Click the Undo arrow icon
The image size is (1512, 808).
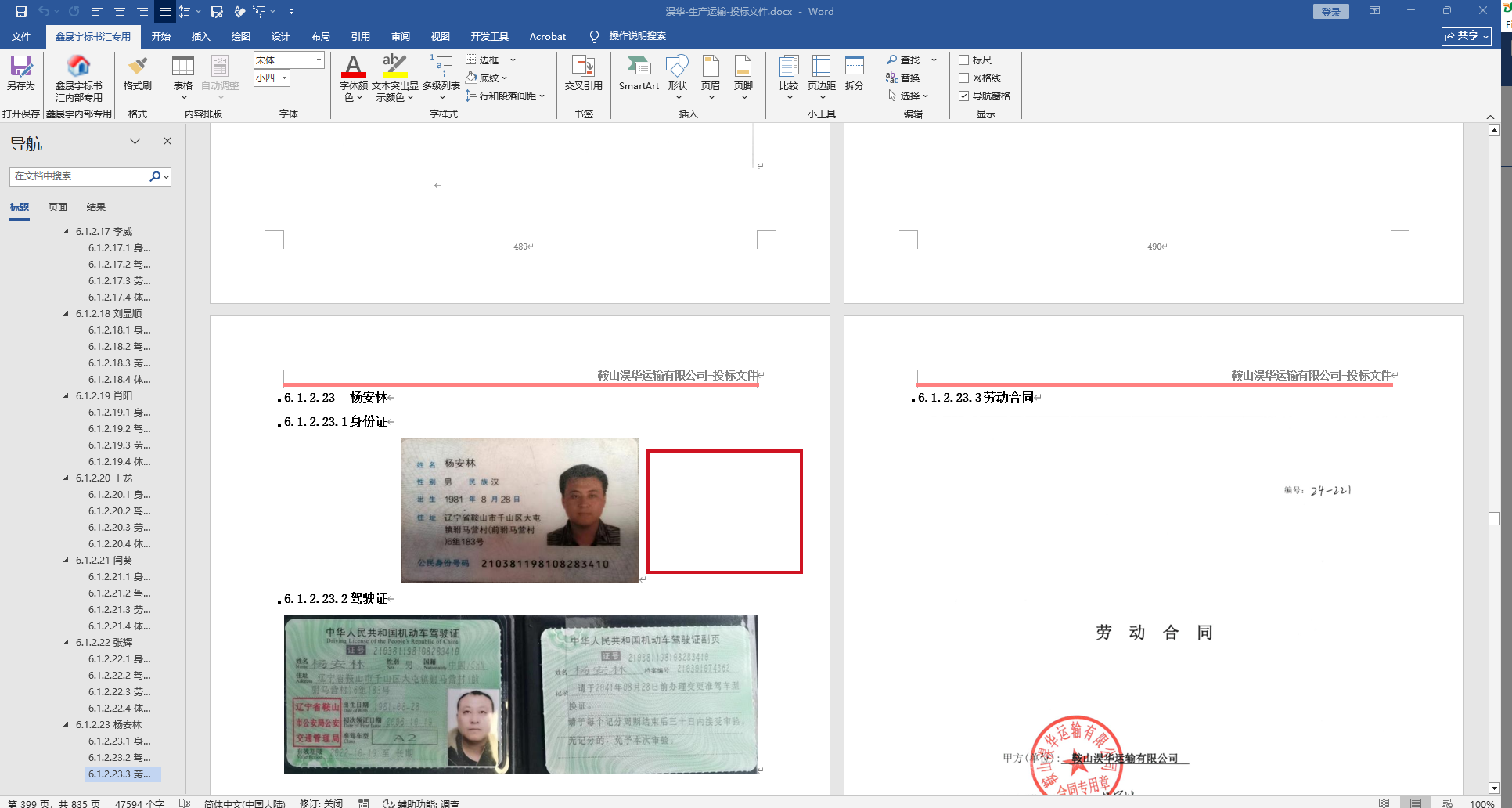pyautogui.click(x=44, y=12)
